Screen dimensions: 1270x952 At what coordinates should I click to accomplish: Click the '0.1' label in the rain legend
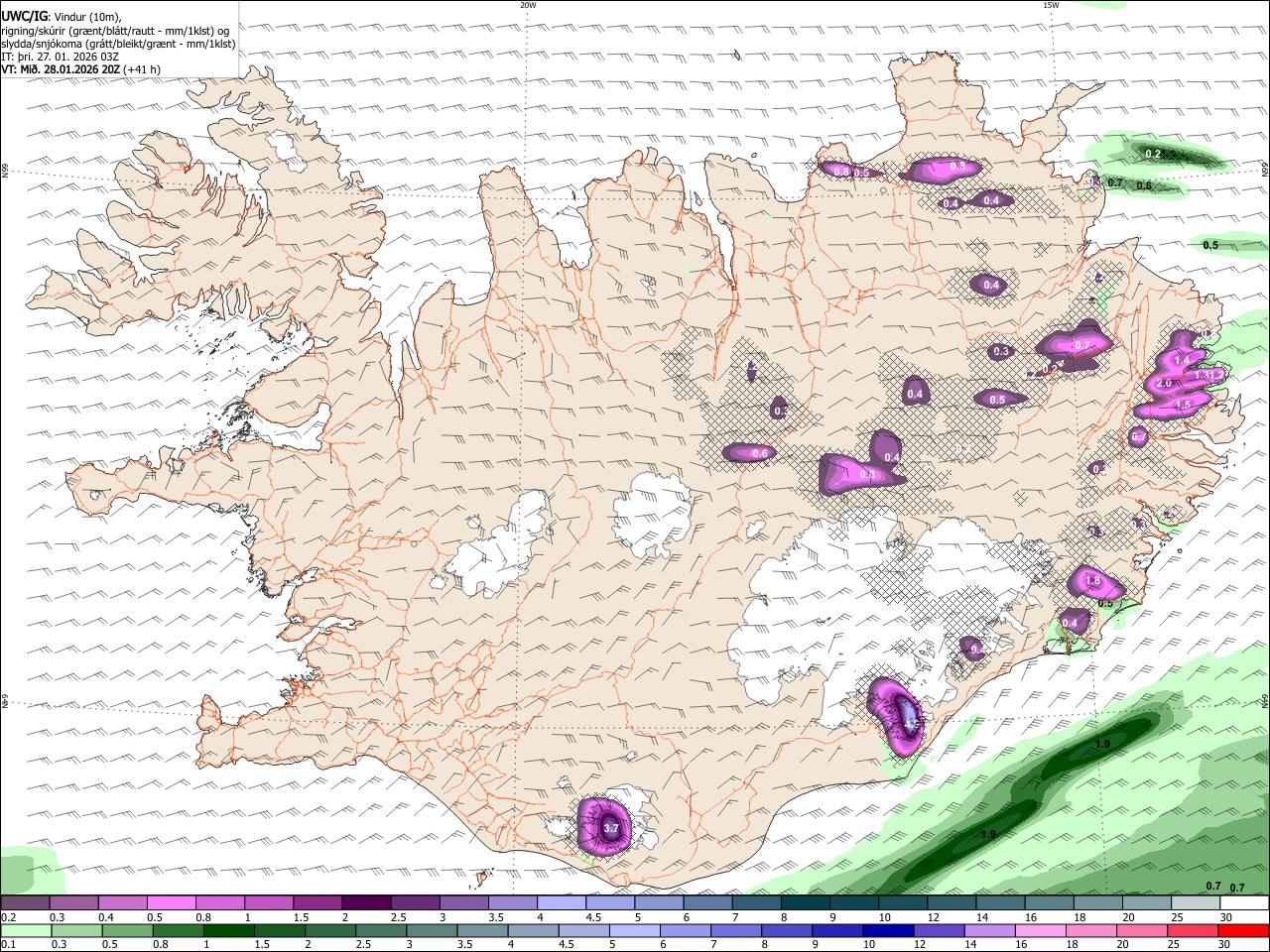(9, 943)
